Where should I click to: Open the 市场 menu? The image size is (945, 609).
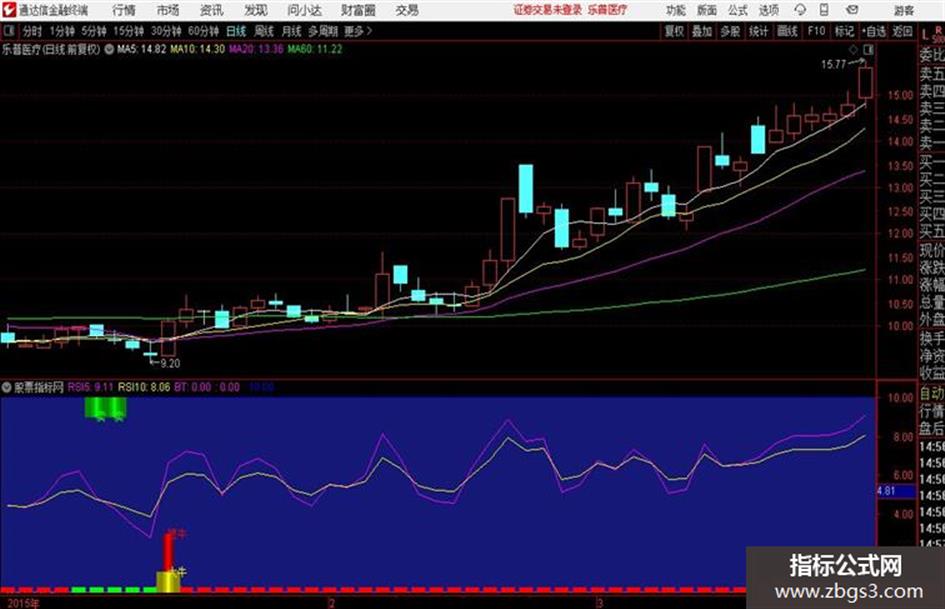(168, 10)
